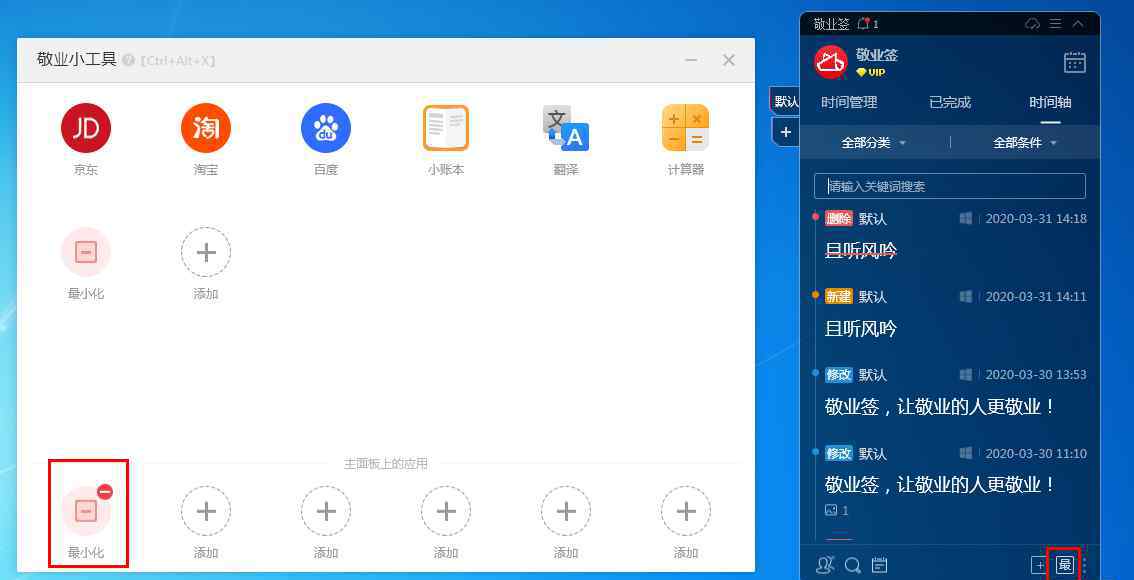The height and width of the screenshot is (580, 1134).
Task: Minimize the 敬业小工具 window
Action: coord(691,60)
